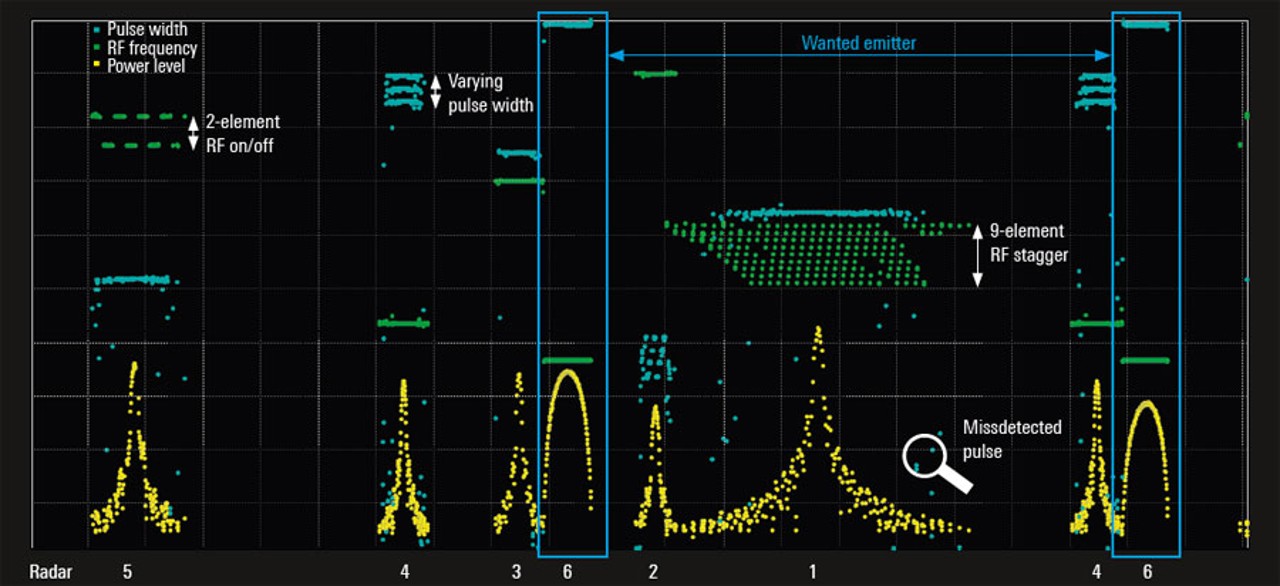Screen dimensions: 1280x586
Task: Click the double arrow beside 9-element RF stagger
Action: pyautogui.click(x=978, y=256)
